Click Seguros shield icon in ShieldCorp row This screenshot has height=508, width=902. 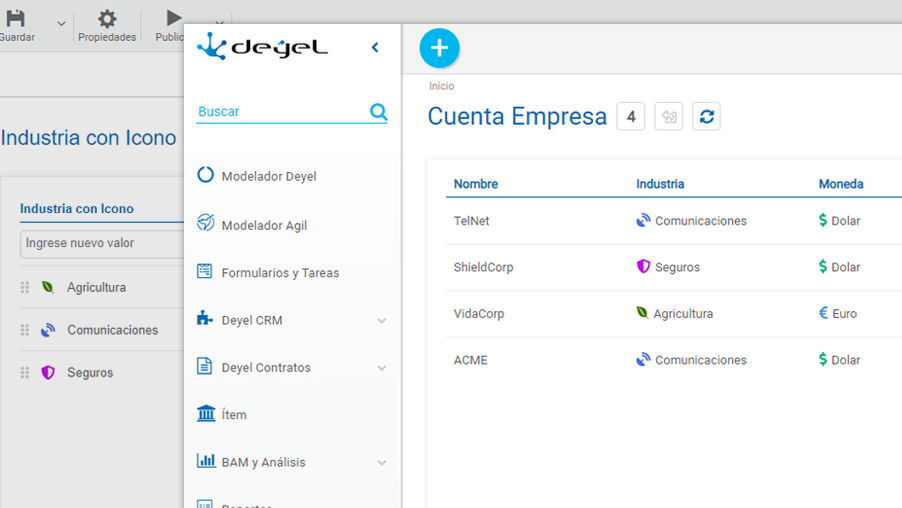point(643,266)
